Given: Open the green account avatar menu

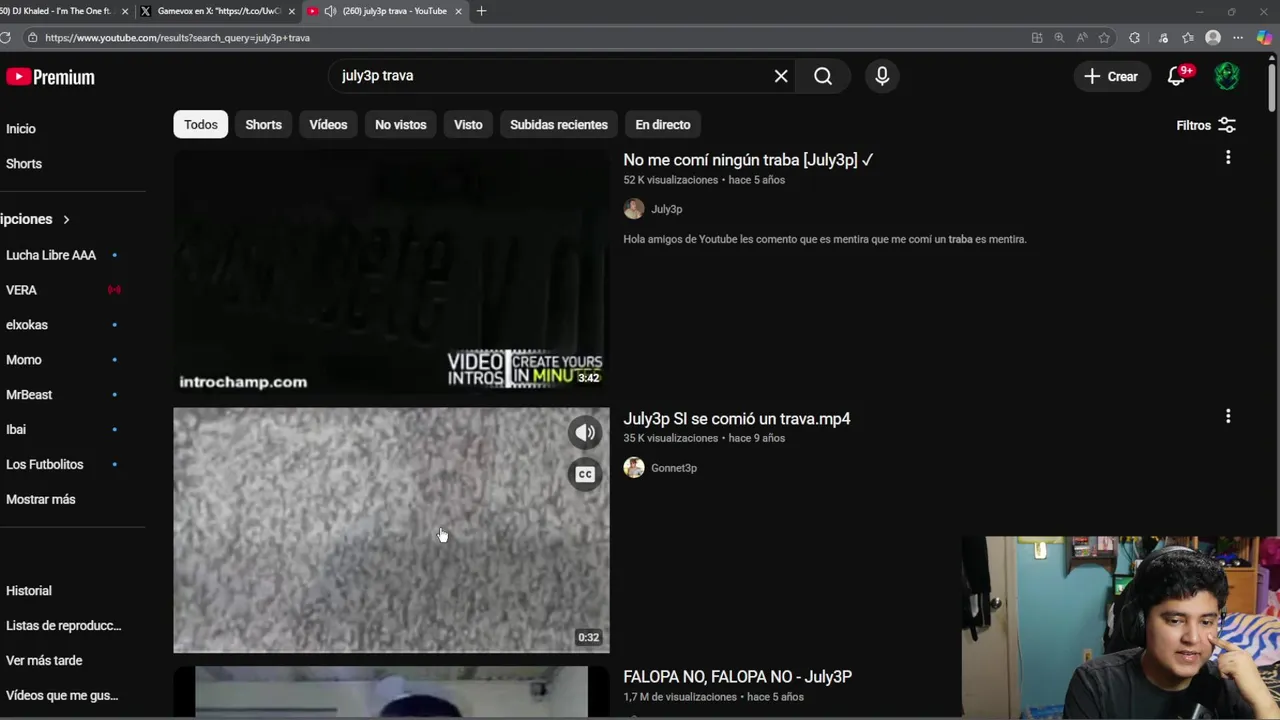Looking at the screenshot, I should pyautogui.click(x=1227, y=76).
